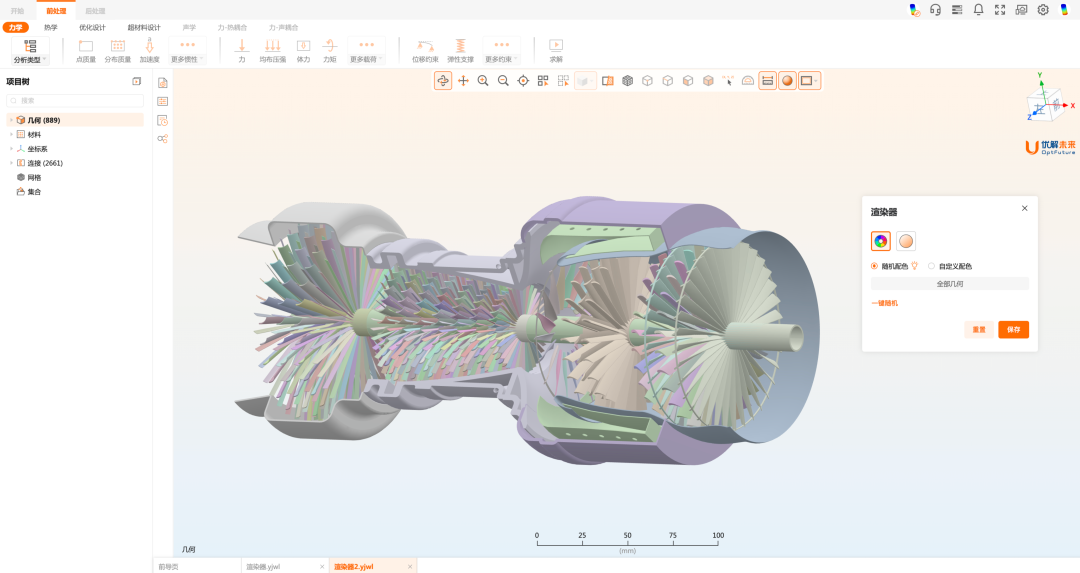Click the rainbow color wheel swatch
The height and width of the screenshot is (573, 1080).
tap(881, 241)
